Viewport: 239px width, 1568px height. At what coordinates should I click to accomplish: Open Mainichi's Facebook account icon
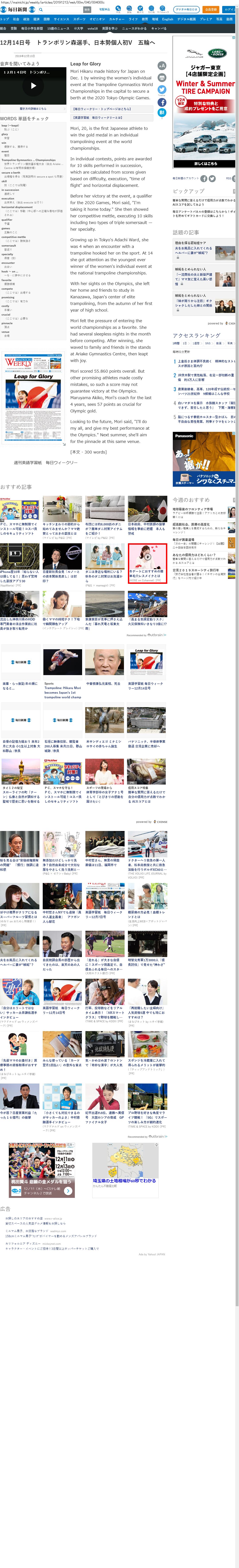tap(204, 178)
